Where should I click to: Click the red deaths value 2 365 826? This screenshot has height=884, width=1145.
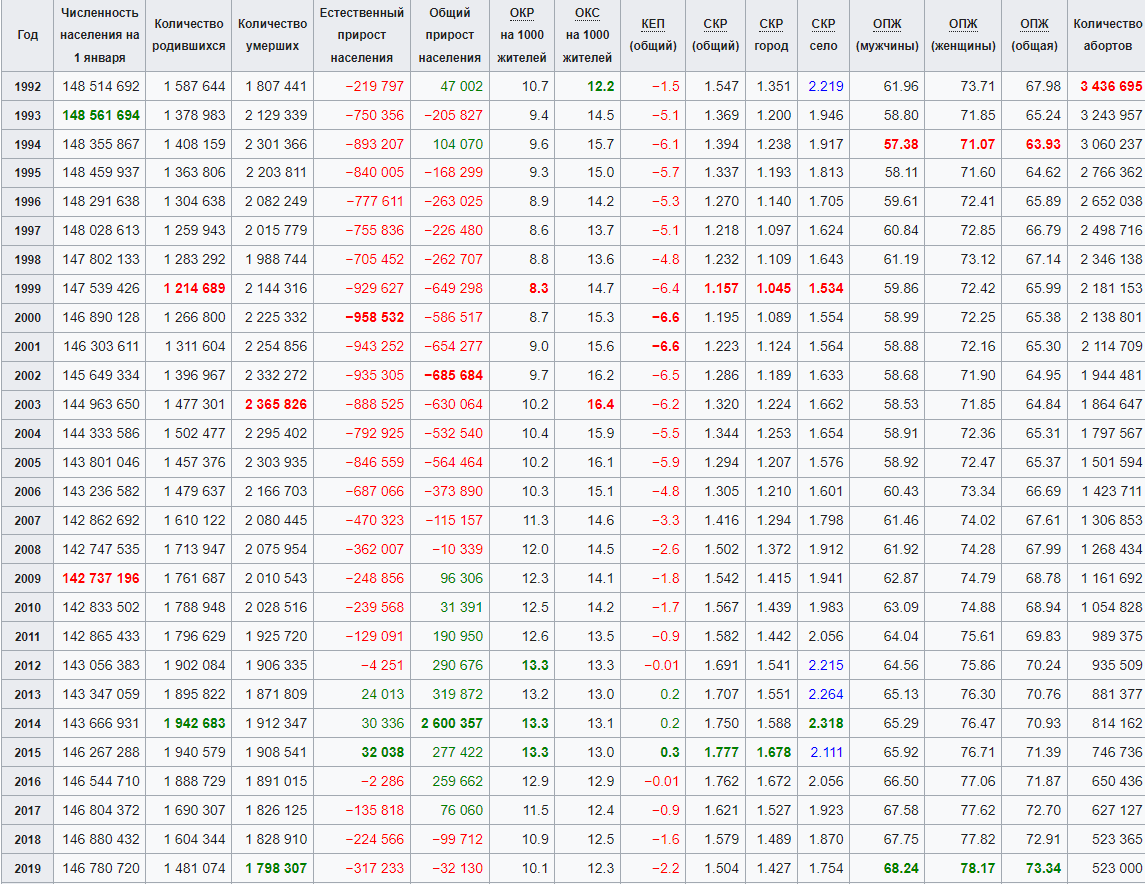276,404
